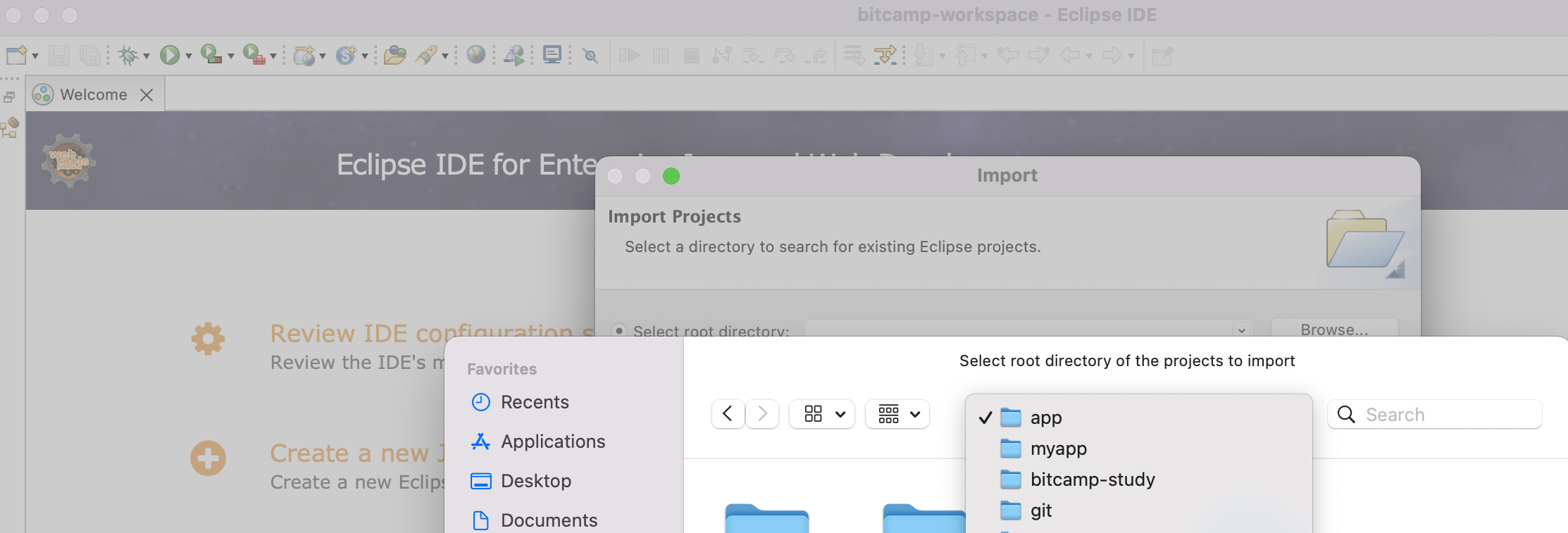Close the Welcome tab
The image size is (1568, 533).
(147, 95)
